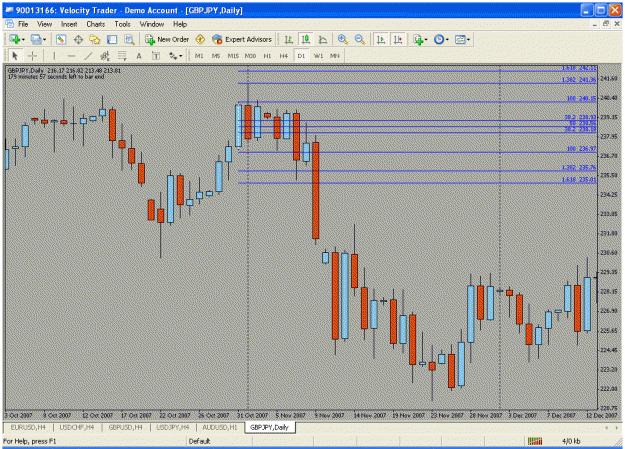This screenshot has width=625, height=449.
Task: Open the Market Watch window icon
Action: click(61, 39)
